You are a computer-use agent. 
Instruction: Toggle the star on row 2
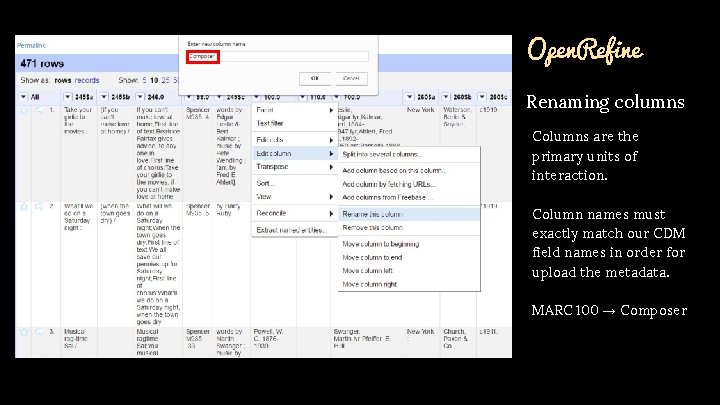[23, 207]
